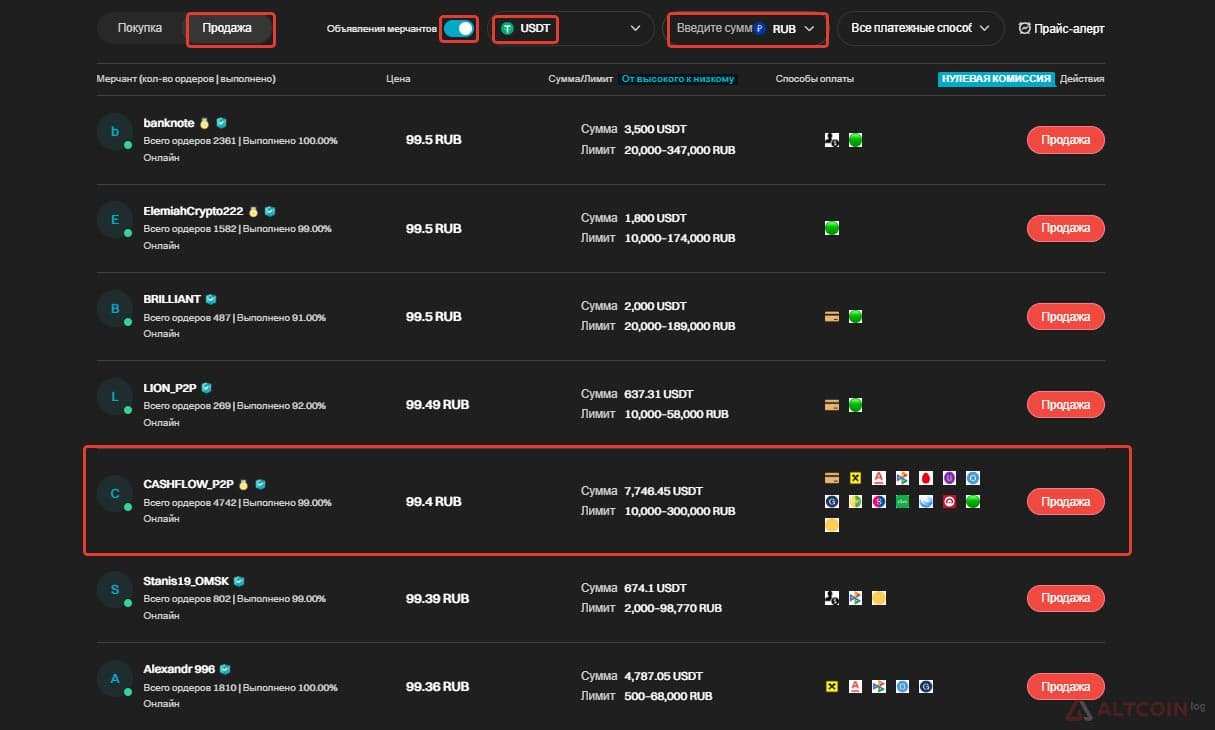1215x730 pixels.
Task: Click bank card icon in LION_P2P row
Action: (x=831, y=405)
